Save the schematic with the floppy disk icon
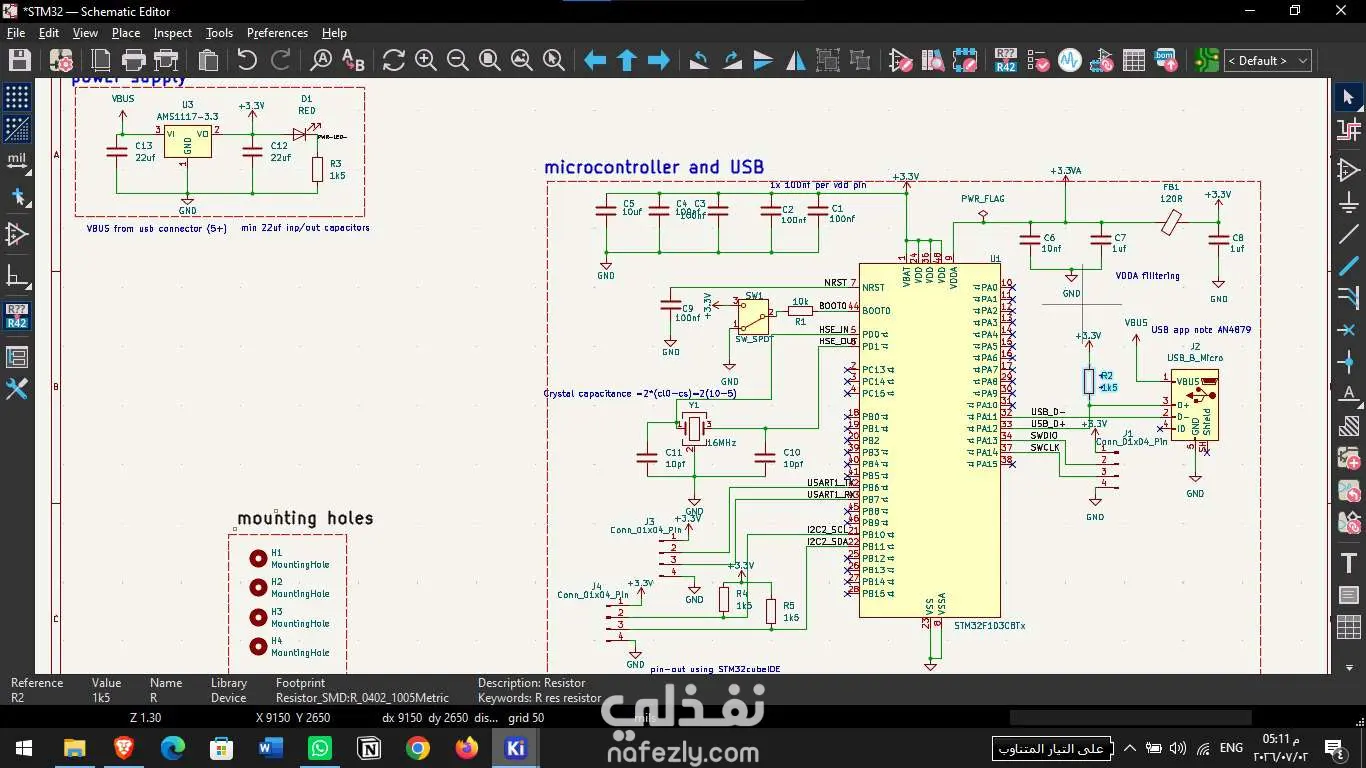 (19, 60)
